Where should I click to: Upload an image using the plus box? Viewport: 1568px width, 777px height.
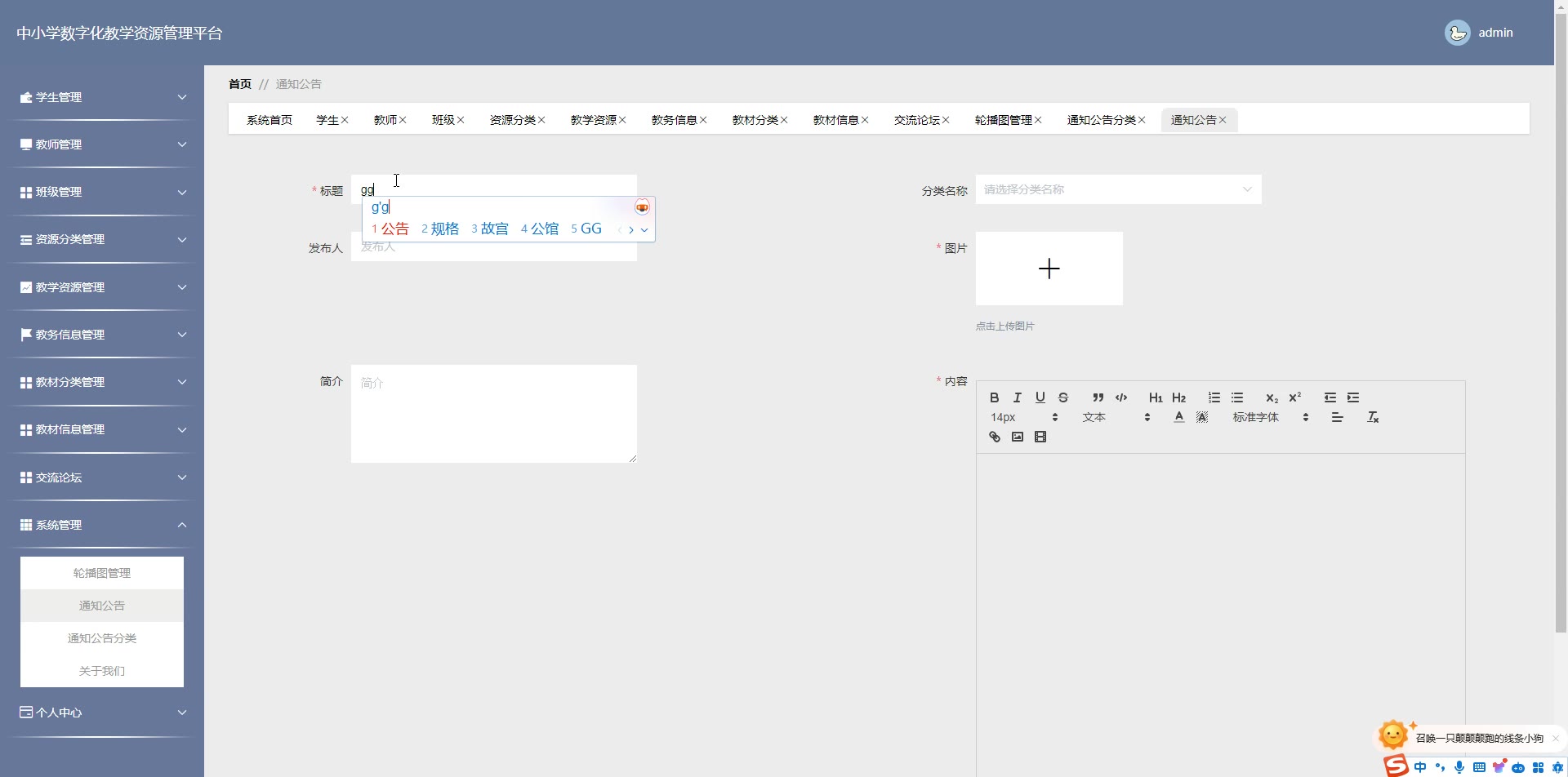[1049, 269]
